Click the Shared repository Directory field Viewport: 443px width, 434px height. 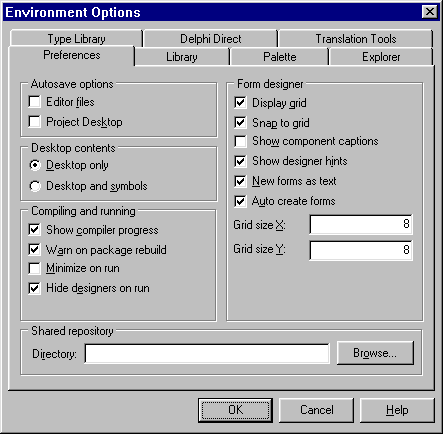(207, 353)
